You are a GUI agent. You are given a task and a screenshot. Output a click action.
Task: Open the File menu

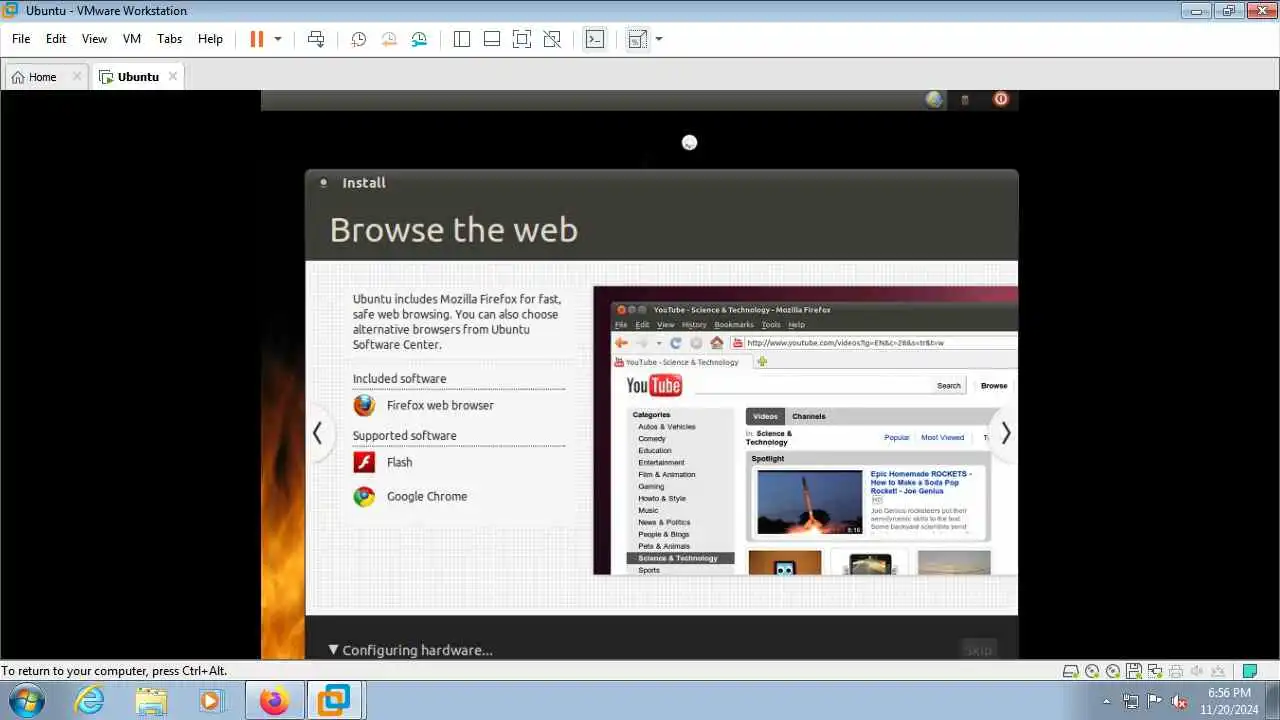pos(21,39)
